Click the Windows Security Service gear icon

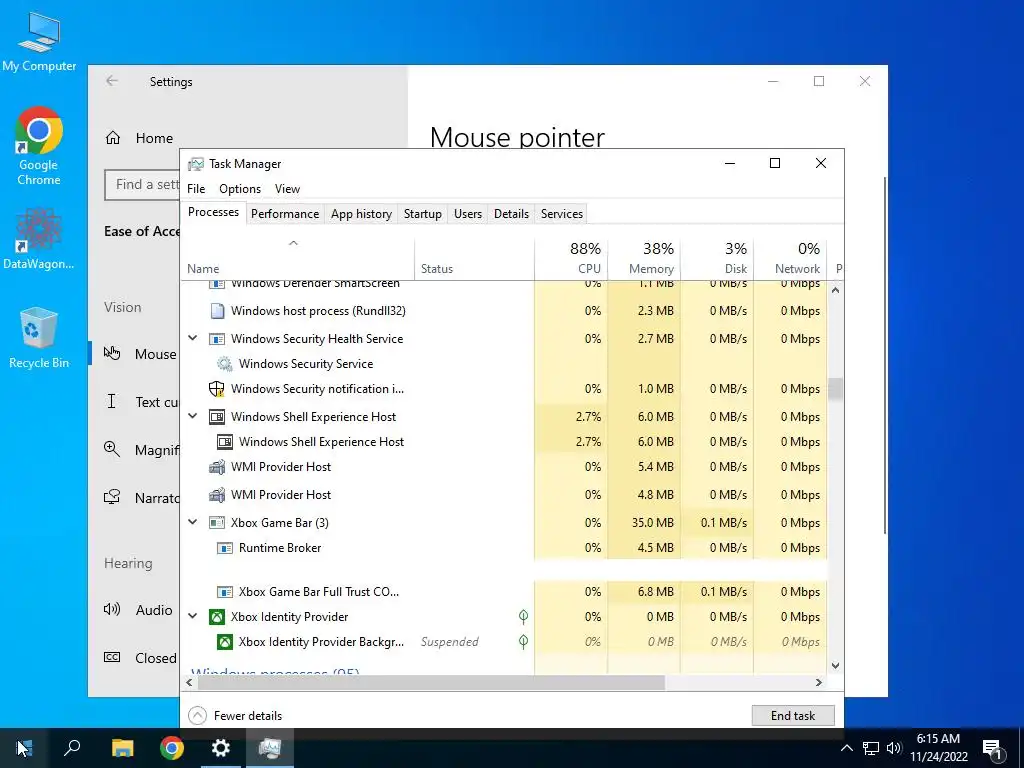click(225, 364)
